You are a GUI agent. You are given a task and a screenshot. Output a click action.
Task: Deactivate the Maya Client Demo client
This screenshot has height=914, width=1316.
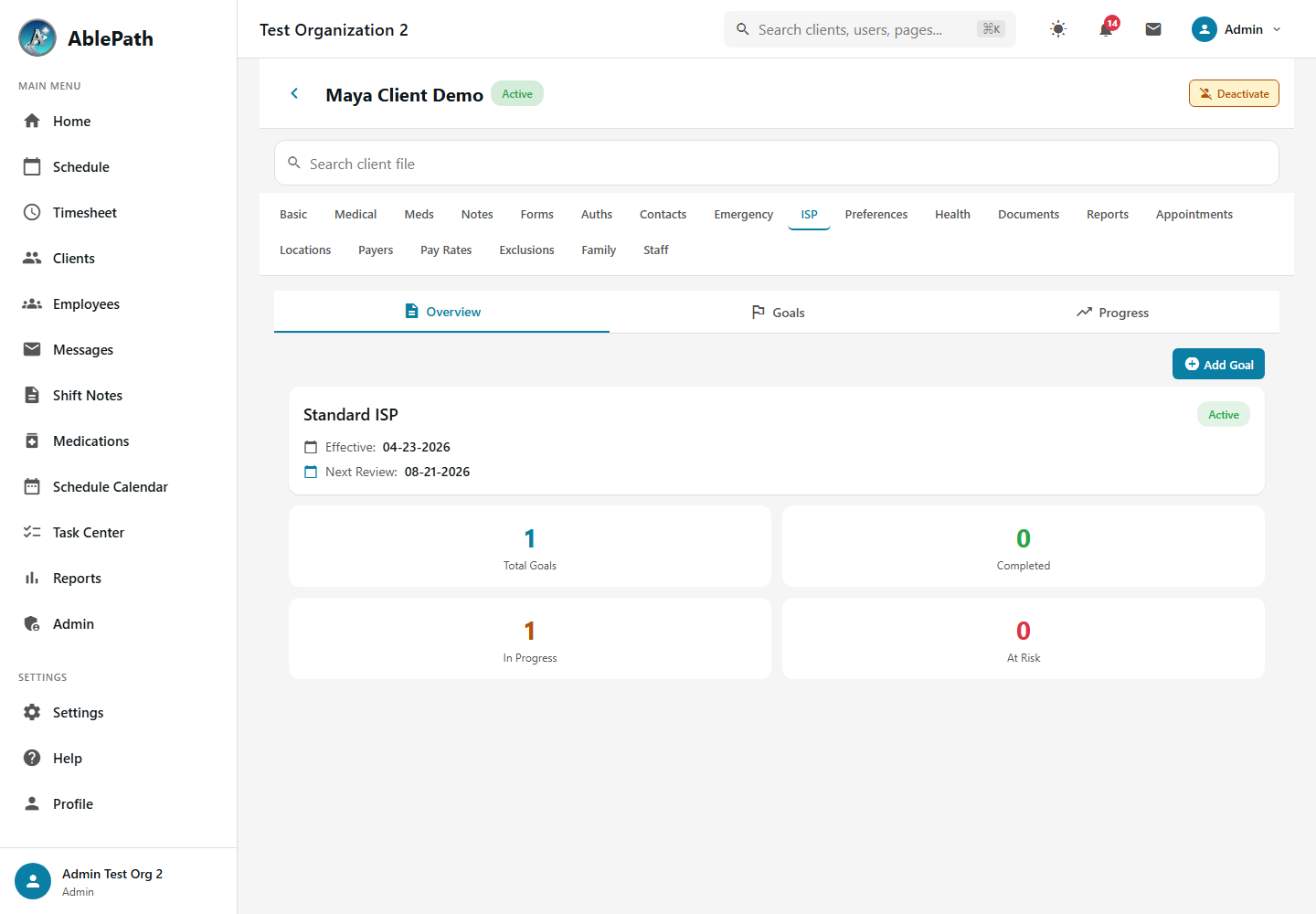(1234, 93)
